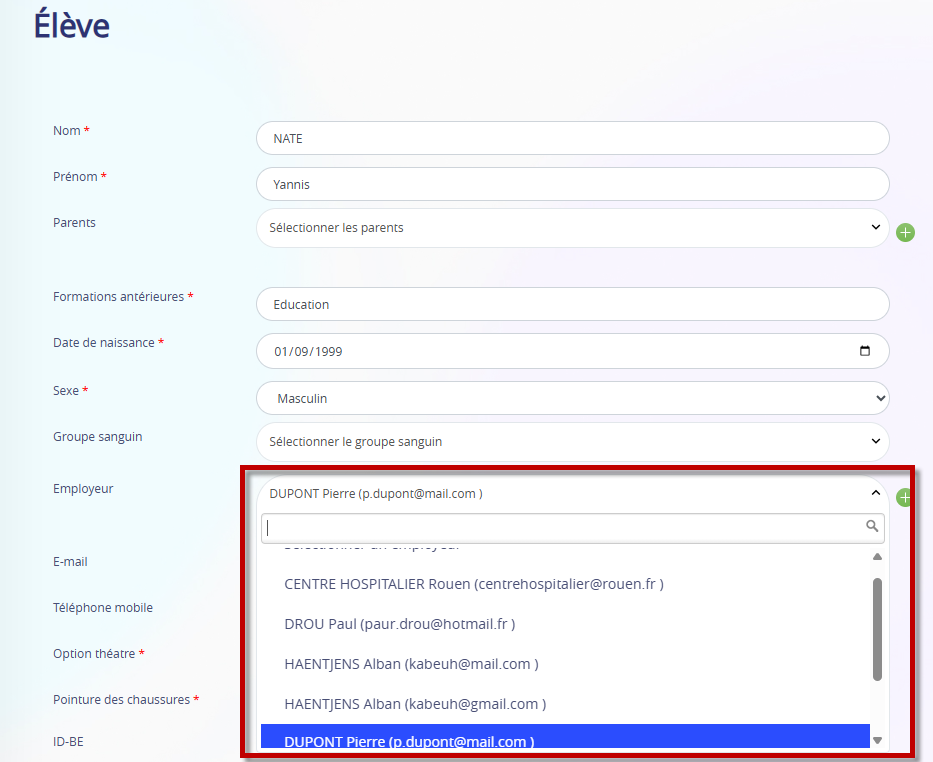
Task: Click the Prénom label
Action: (x=75, y=177)
